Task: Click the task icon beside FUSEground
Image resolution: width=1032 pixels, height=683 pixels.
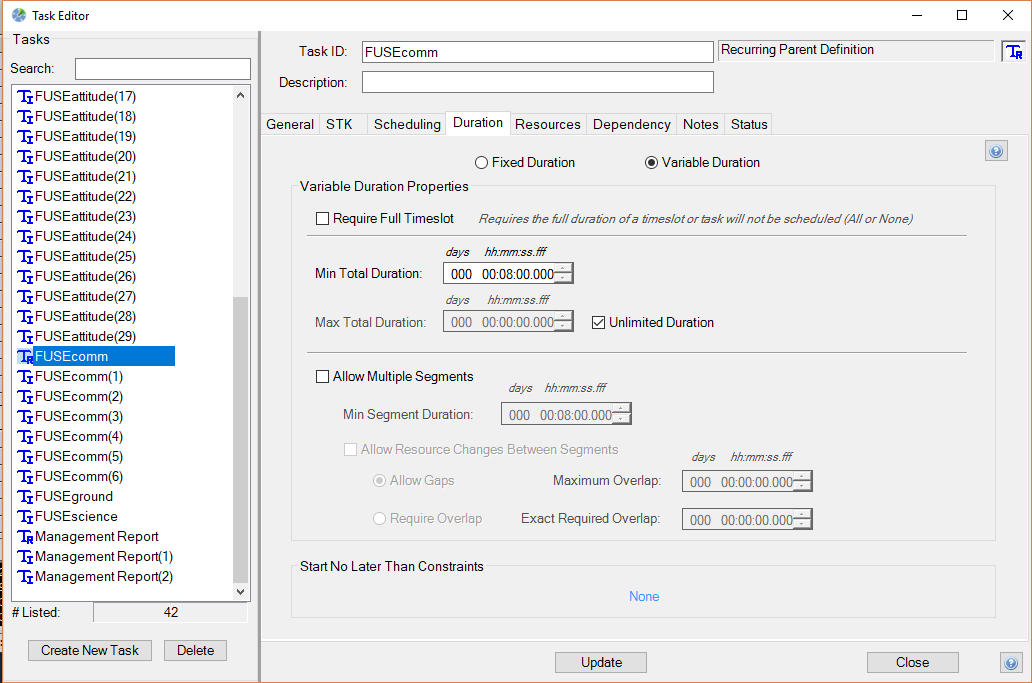Action: 26,497
